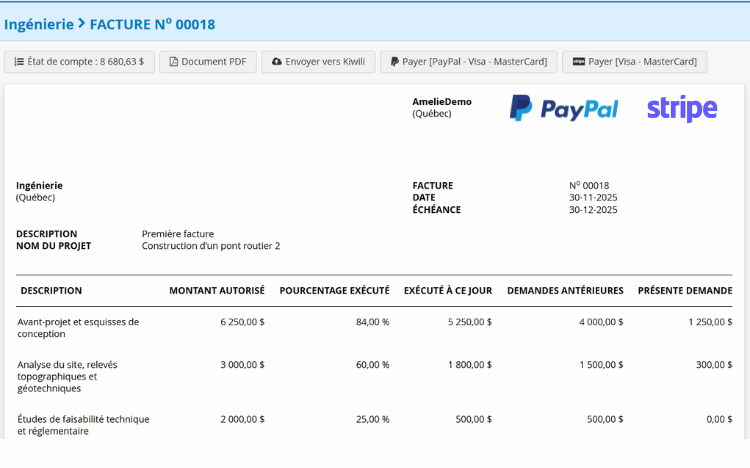Click project name Construction d'un pont routier 2
Screen dimensions: 750x468
tap(211, 246)
